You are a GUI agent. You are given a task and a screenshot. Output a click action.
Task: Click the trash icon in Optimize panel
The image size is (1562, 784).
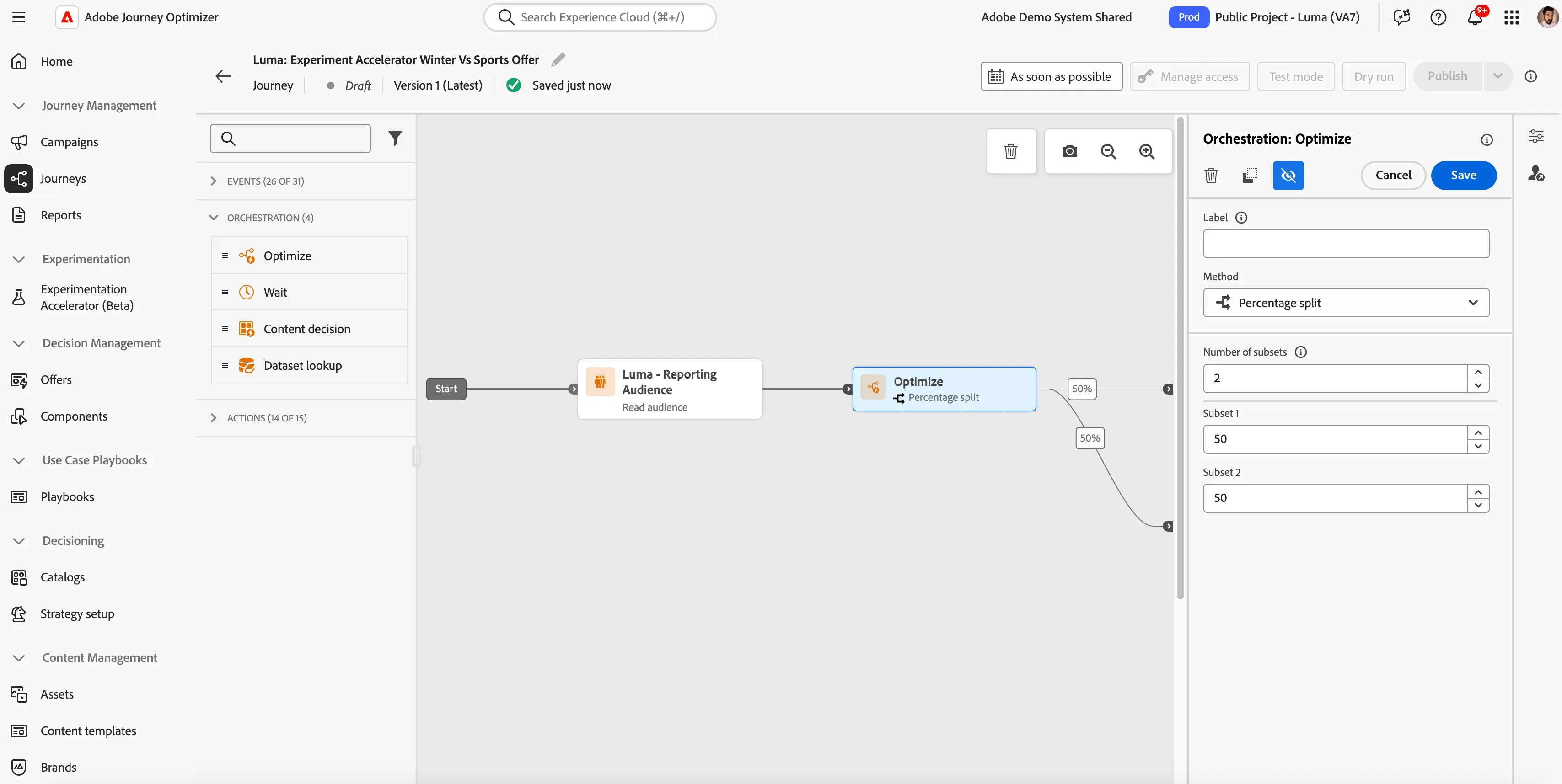(x=1211, y=175)
